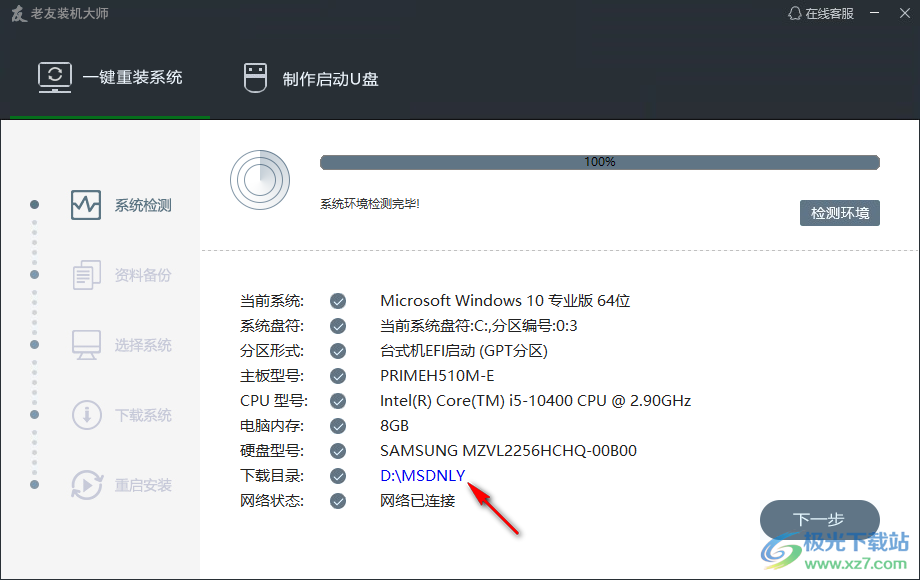Image resolution: width=920 pixels, height=580 pixels.
Task: Click the 下一步 next button
Action: coord(819,519)
